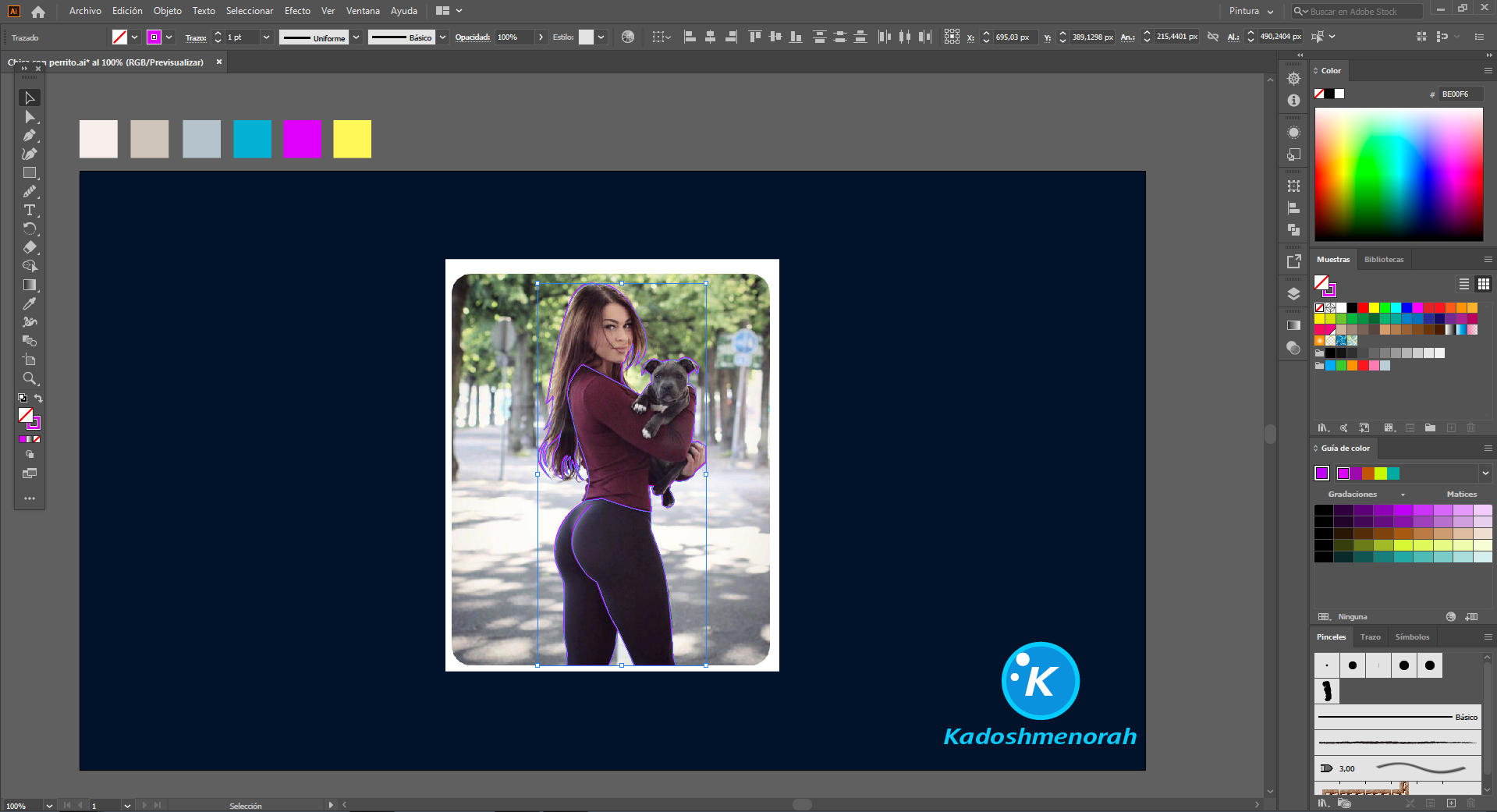The height and width of the screenshot is (812, 1497).
Task: Open the Layers panel icon
Action: 1293,294
